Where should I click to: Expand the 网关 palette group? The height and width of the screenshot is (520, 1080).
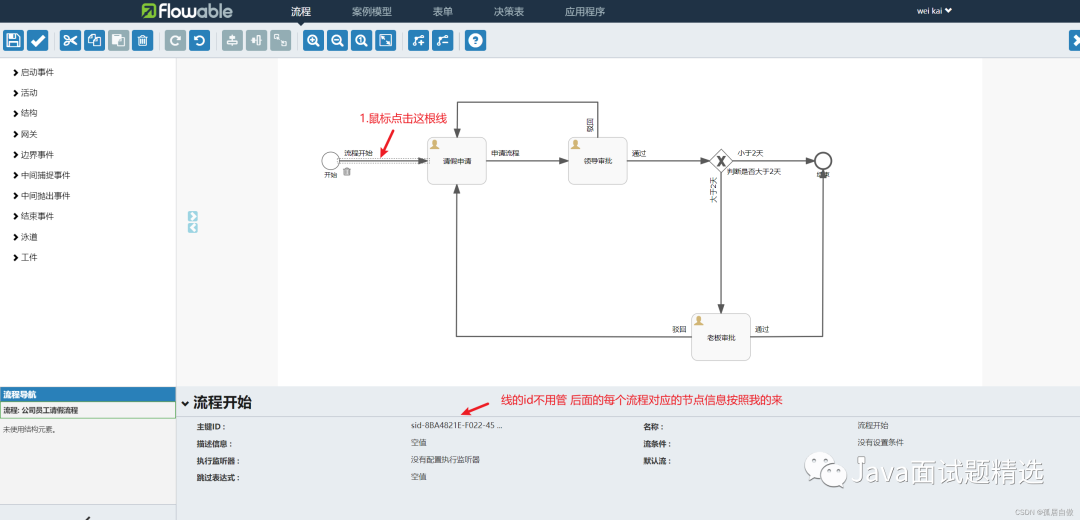(x=29, y=134)
